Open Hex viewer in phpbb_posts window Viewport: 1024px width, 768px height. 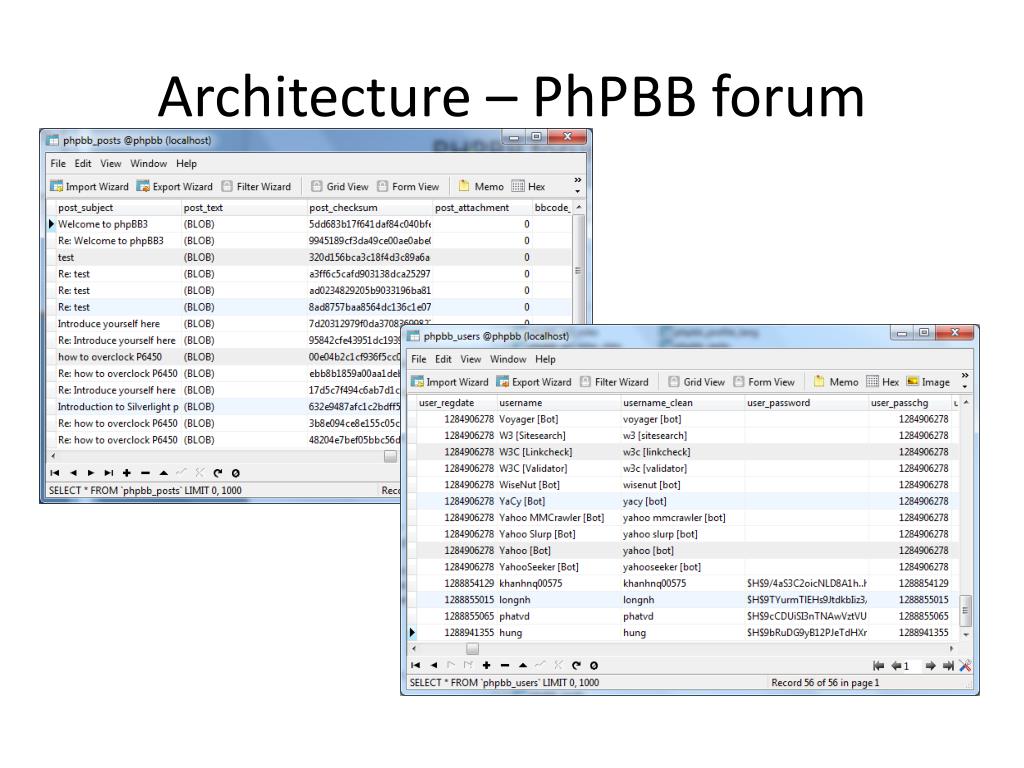click(x=528, y=187)
